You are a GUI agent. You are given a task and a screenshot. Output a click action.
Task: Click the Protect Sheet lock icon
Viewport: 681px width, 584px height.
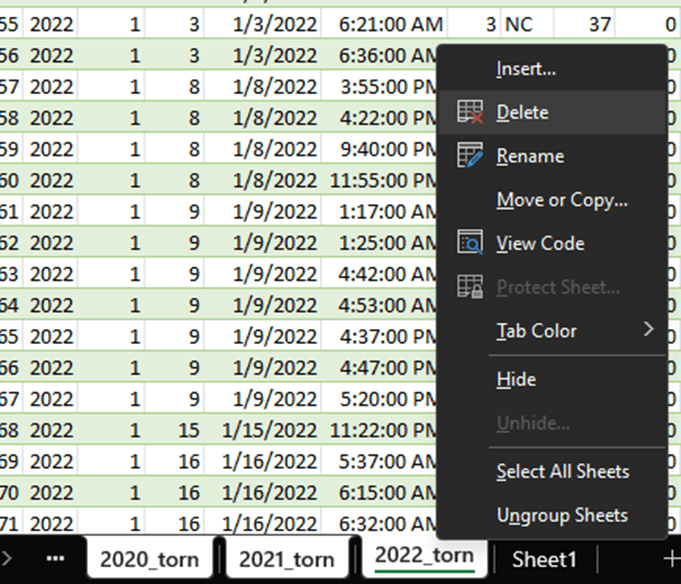pos(470,287)
